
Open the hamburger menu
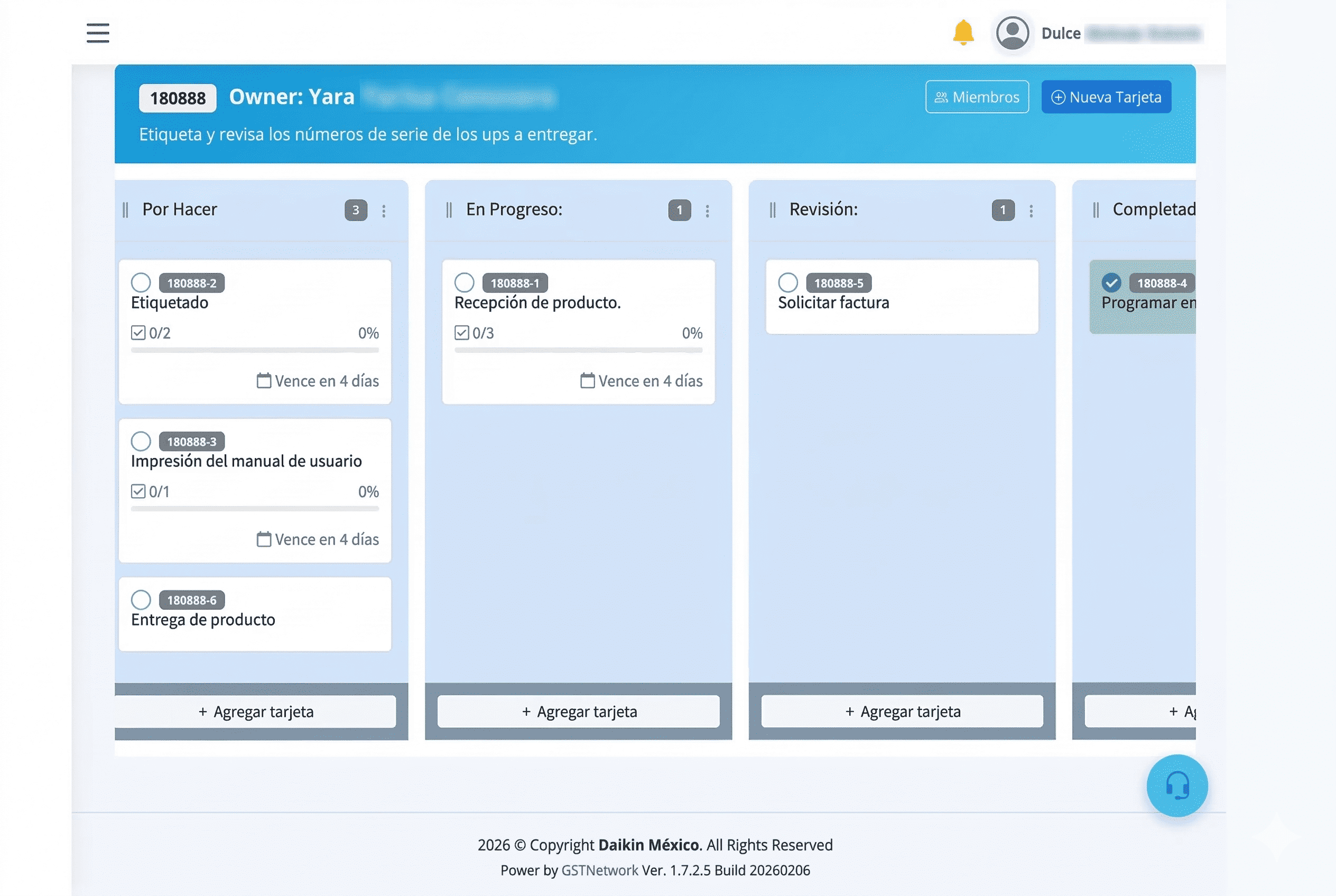click(x=98, y=33)
